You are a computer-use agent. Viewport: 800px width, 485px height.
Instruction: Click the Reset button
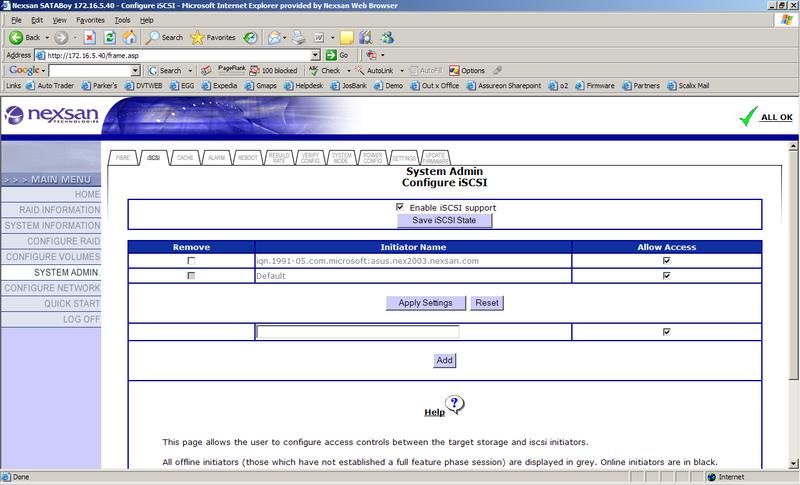[x=487, y=303]
